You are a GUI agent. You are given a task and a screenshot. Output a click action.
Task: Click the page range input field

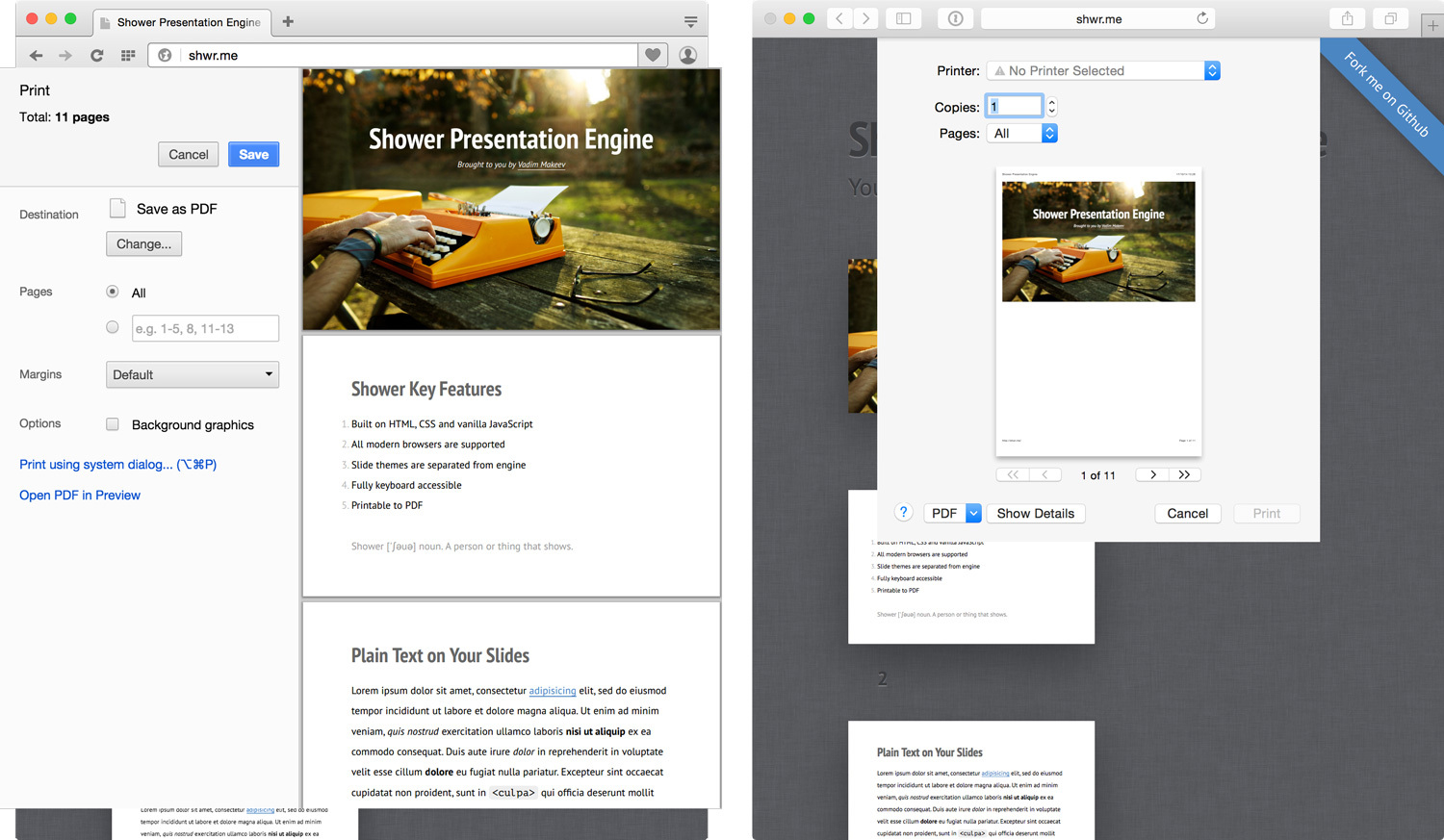(205, 328)
